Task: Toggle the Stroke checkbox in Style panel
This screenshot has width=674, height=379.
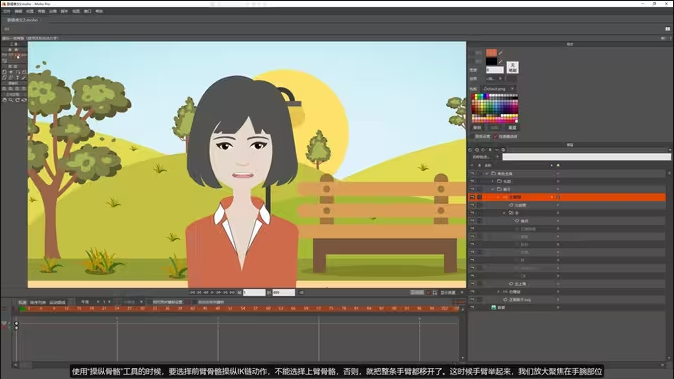Action: pyautogui.click(x=472, y=61)
